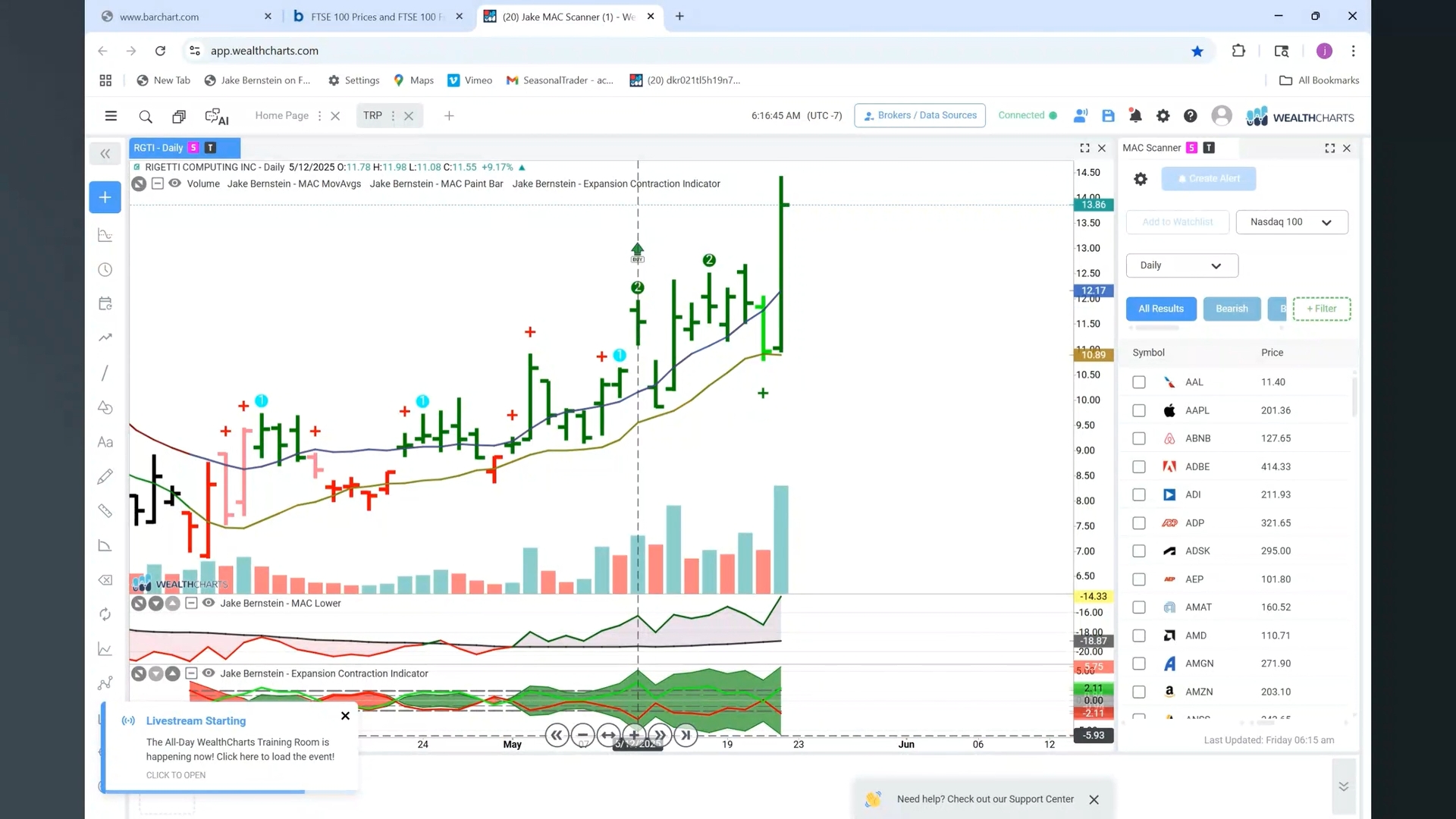Open Home Page tab options menu
1456x819 pixels.
click(319, 116)
